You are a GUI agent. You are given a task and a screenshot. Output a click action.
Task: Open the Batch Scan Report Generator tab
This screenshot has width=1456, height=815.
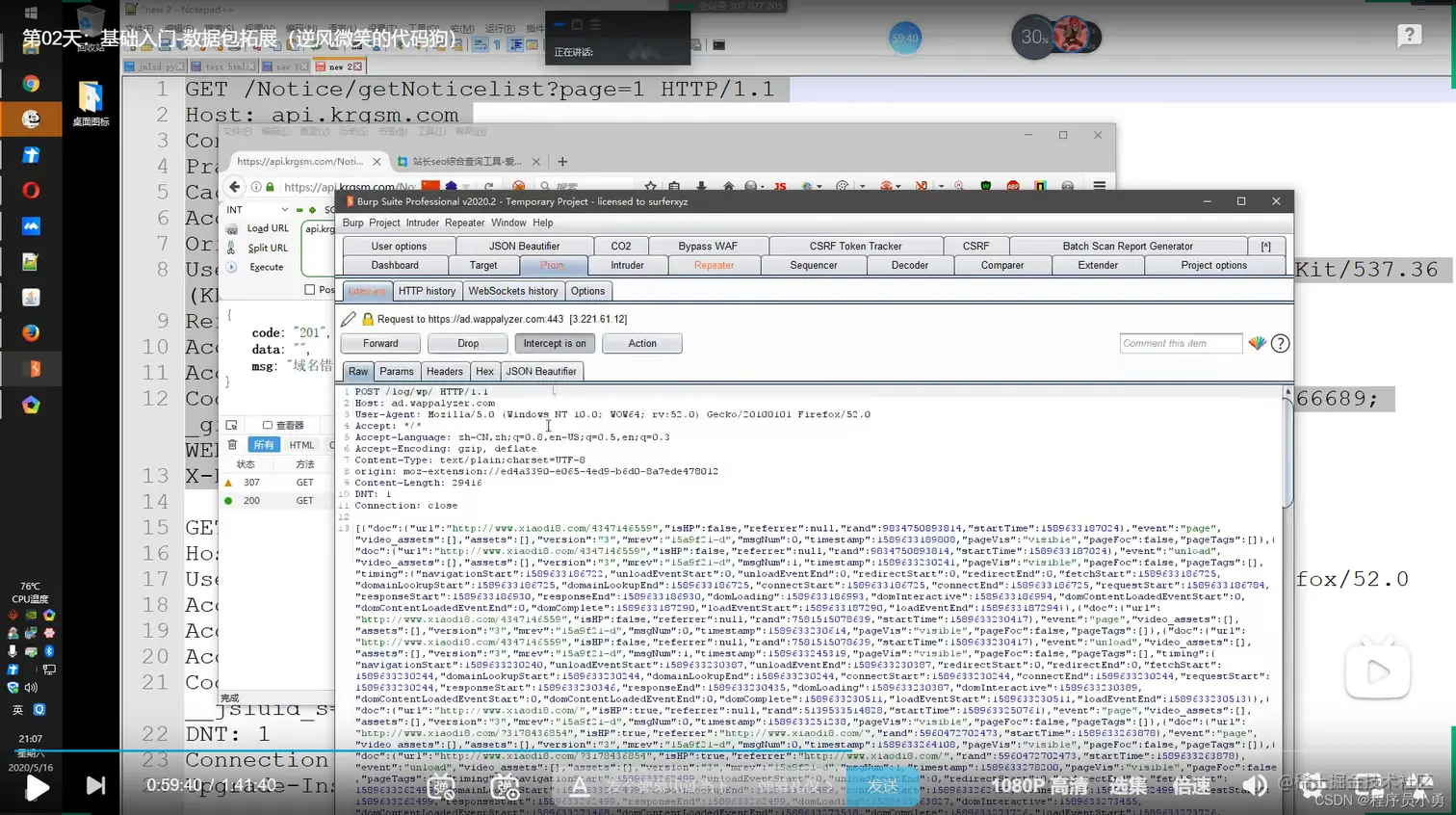tap(1128, 247)
